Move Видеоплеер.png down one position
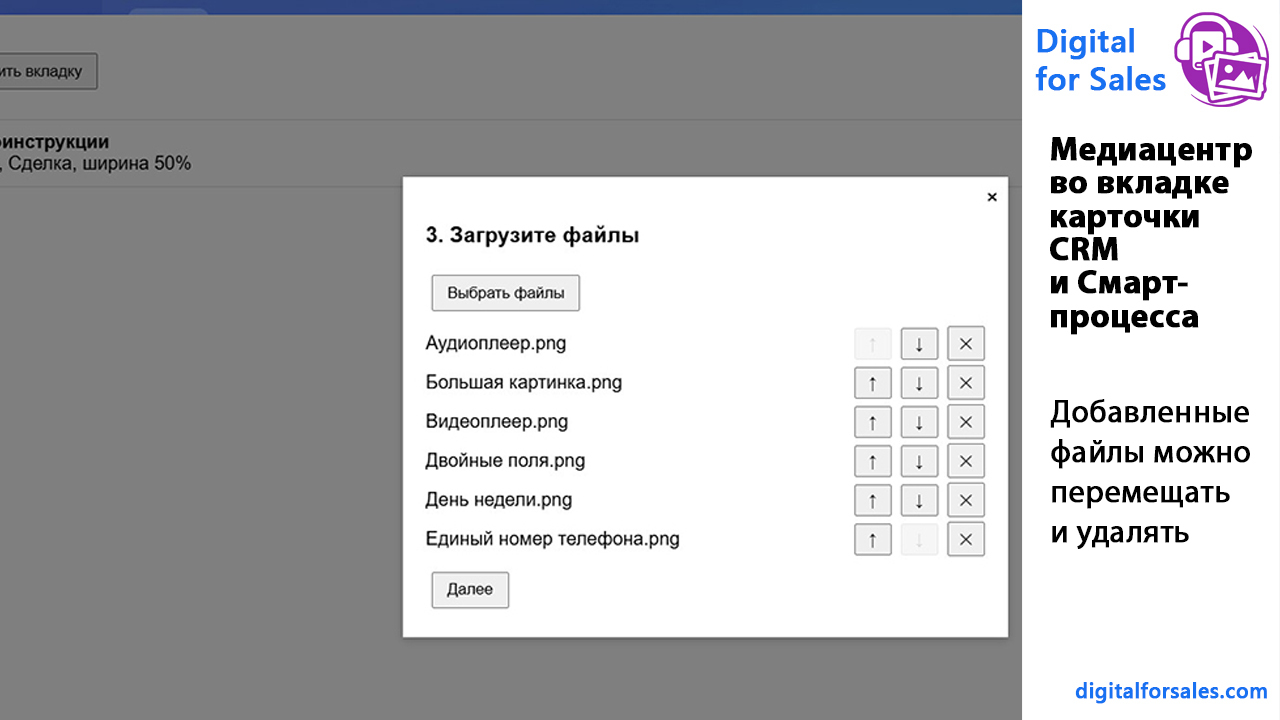1280x720 pixels. 919,421
